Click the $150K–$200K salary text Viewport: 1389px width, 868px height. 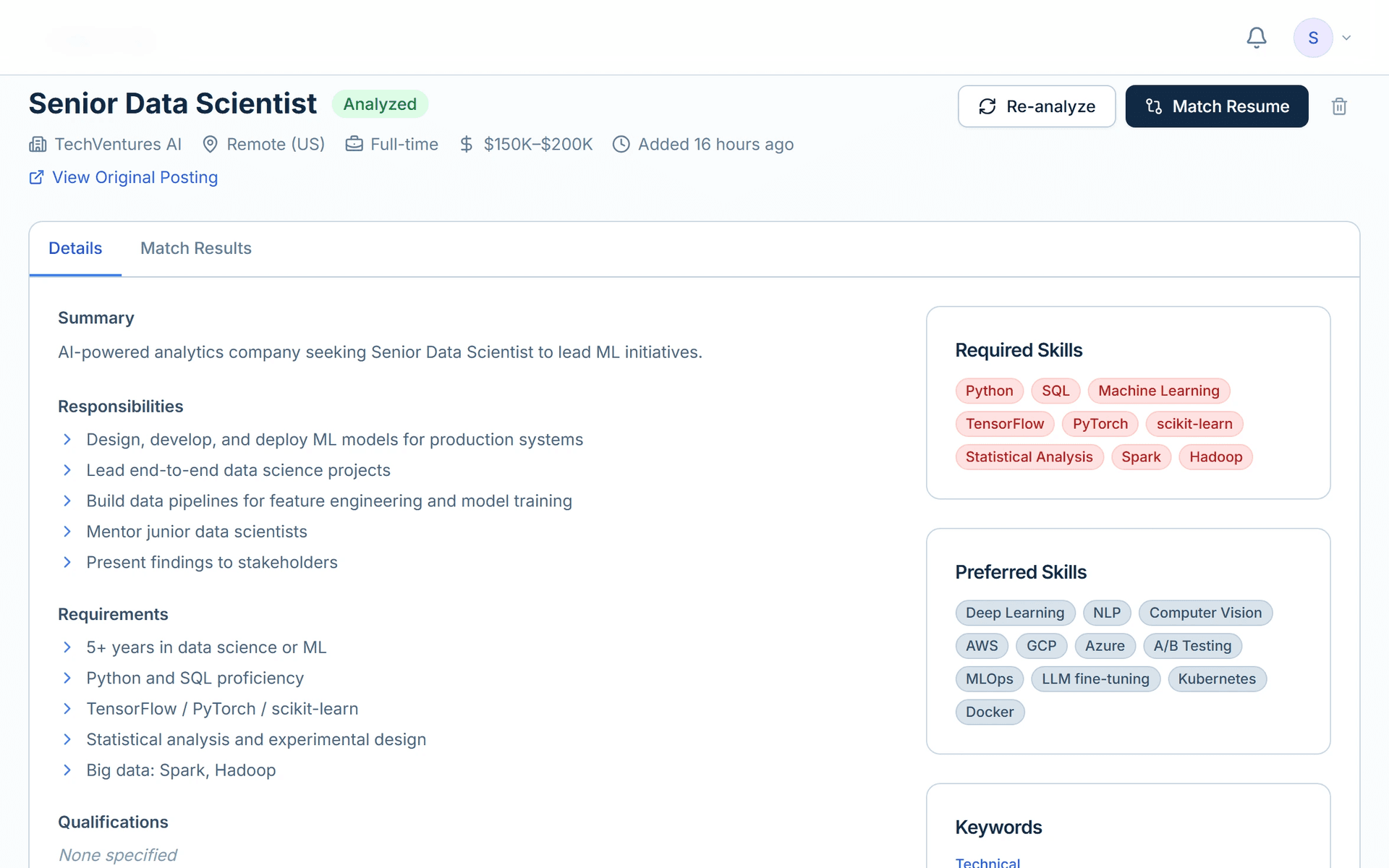(x=538, y=144)
